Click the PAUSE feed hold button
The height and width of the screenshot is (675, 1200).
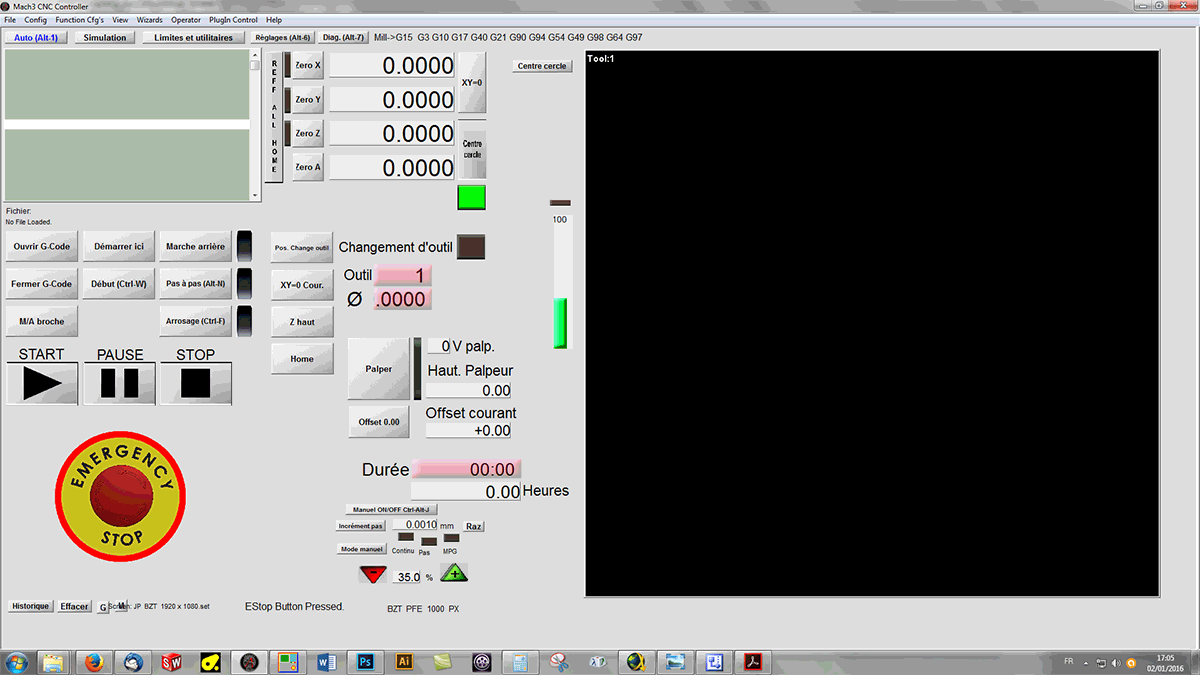119,383
